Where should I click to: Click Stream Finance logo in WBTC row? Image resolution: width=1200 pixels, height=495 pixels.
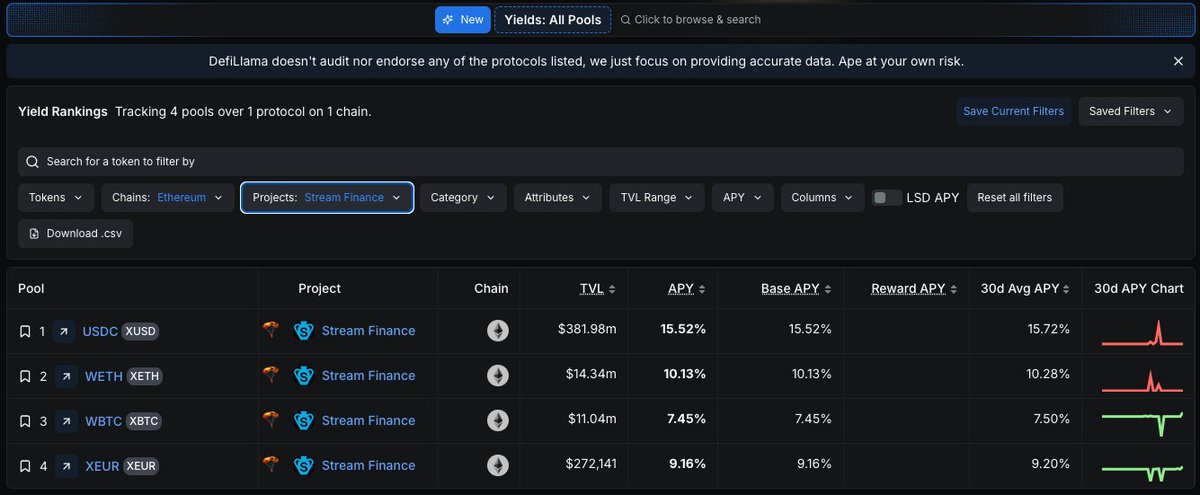point(304,421)
